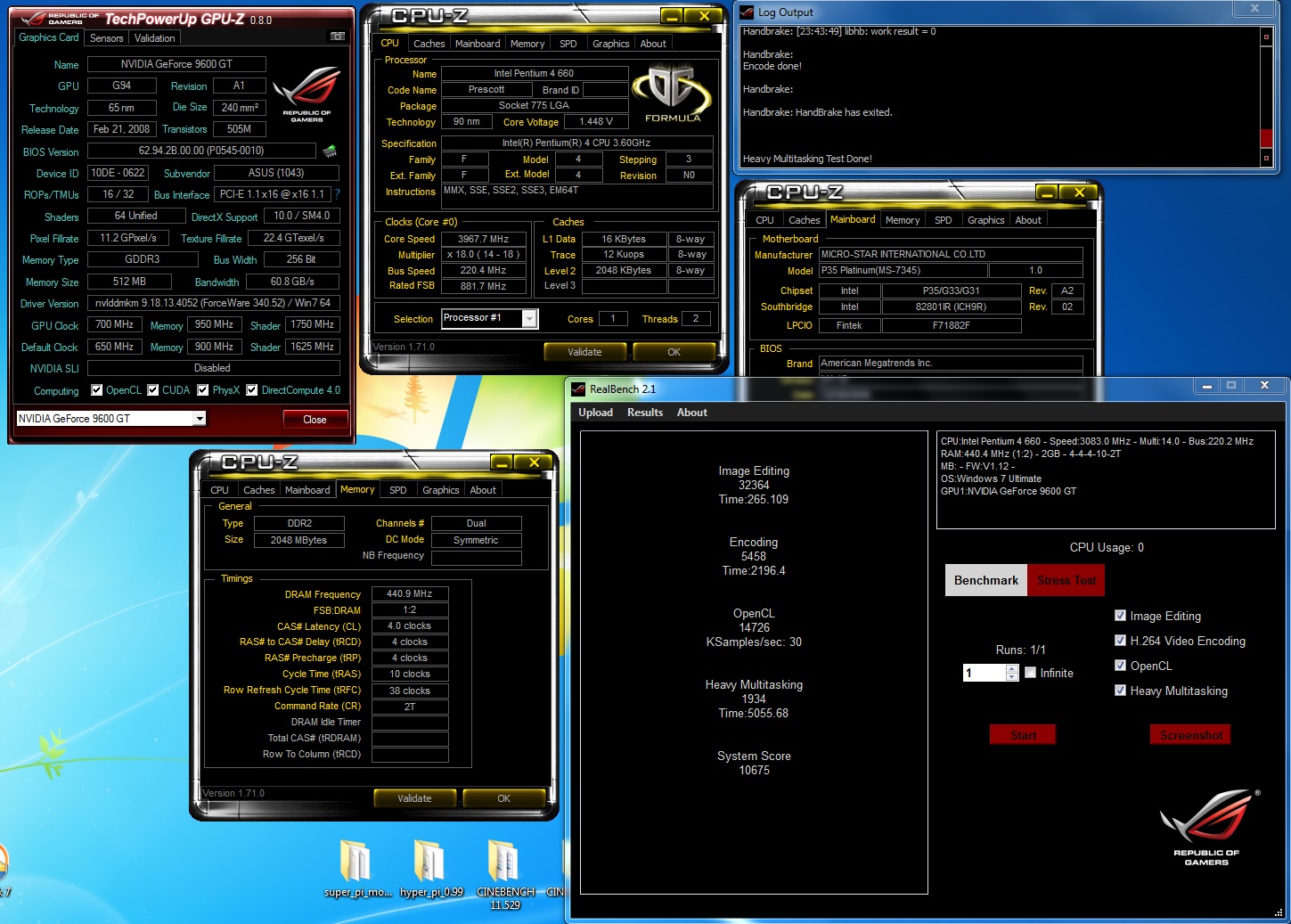The image size is (1291, 924).
Task: Switch to the Validation tab in GPU-Z
Action: coord(155,37)
